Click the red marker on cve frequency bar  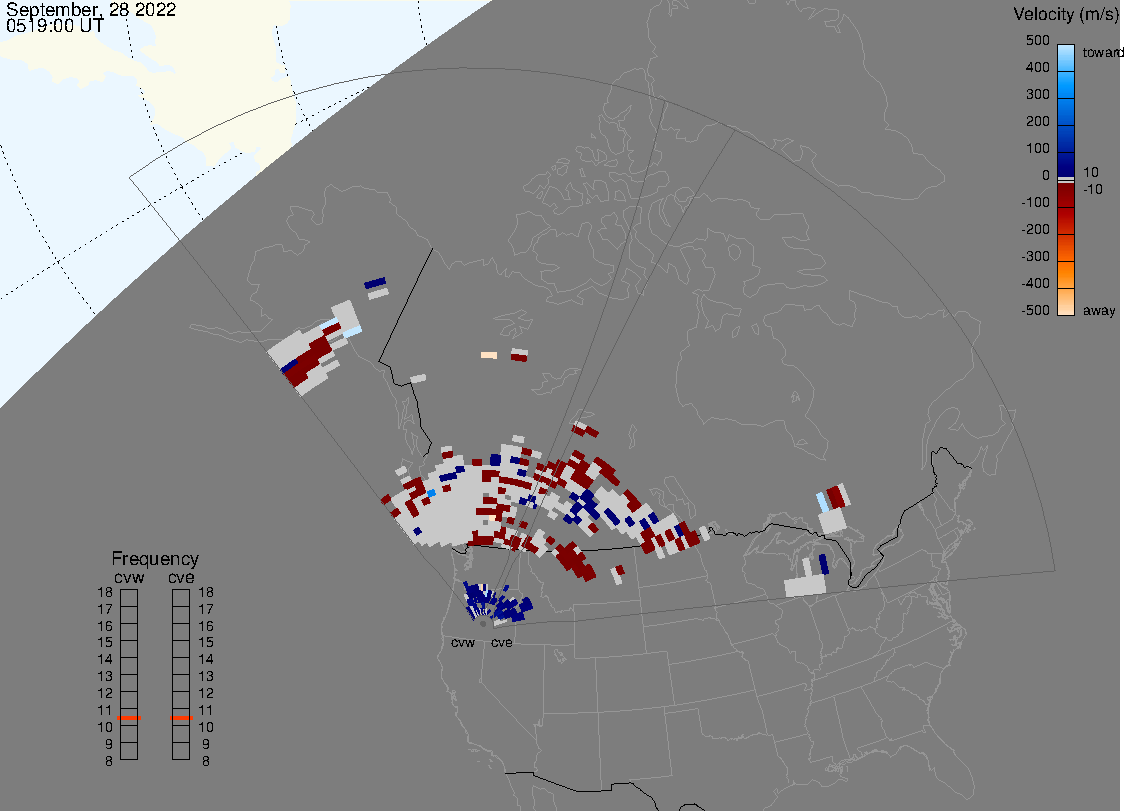181,718
